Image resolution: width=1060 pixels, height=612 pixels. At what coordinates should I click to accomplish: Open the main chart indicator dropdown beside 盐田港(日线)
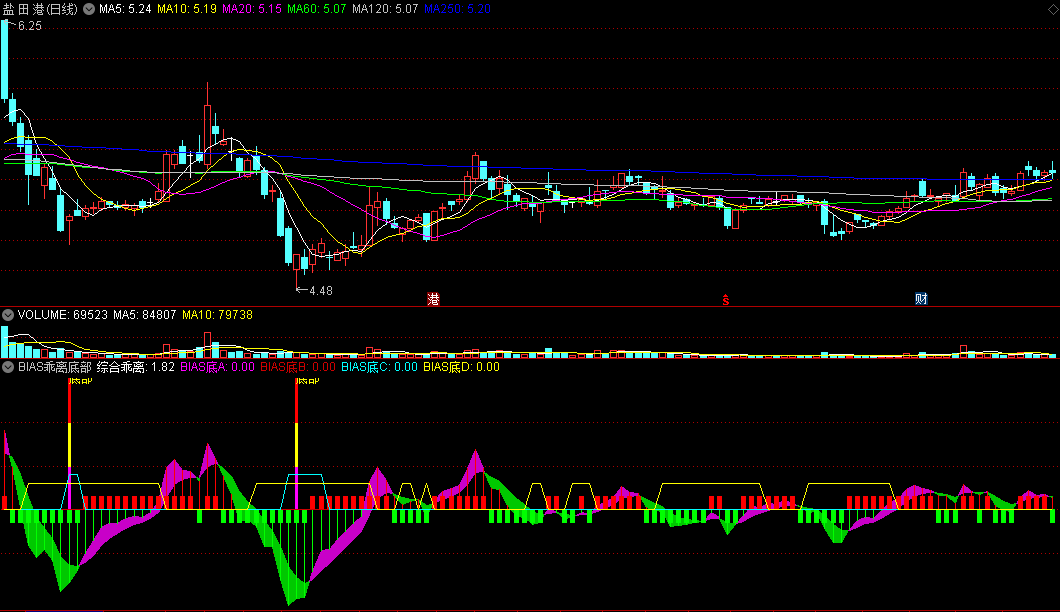(x=89, y=9)
